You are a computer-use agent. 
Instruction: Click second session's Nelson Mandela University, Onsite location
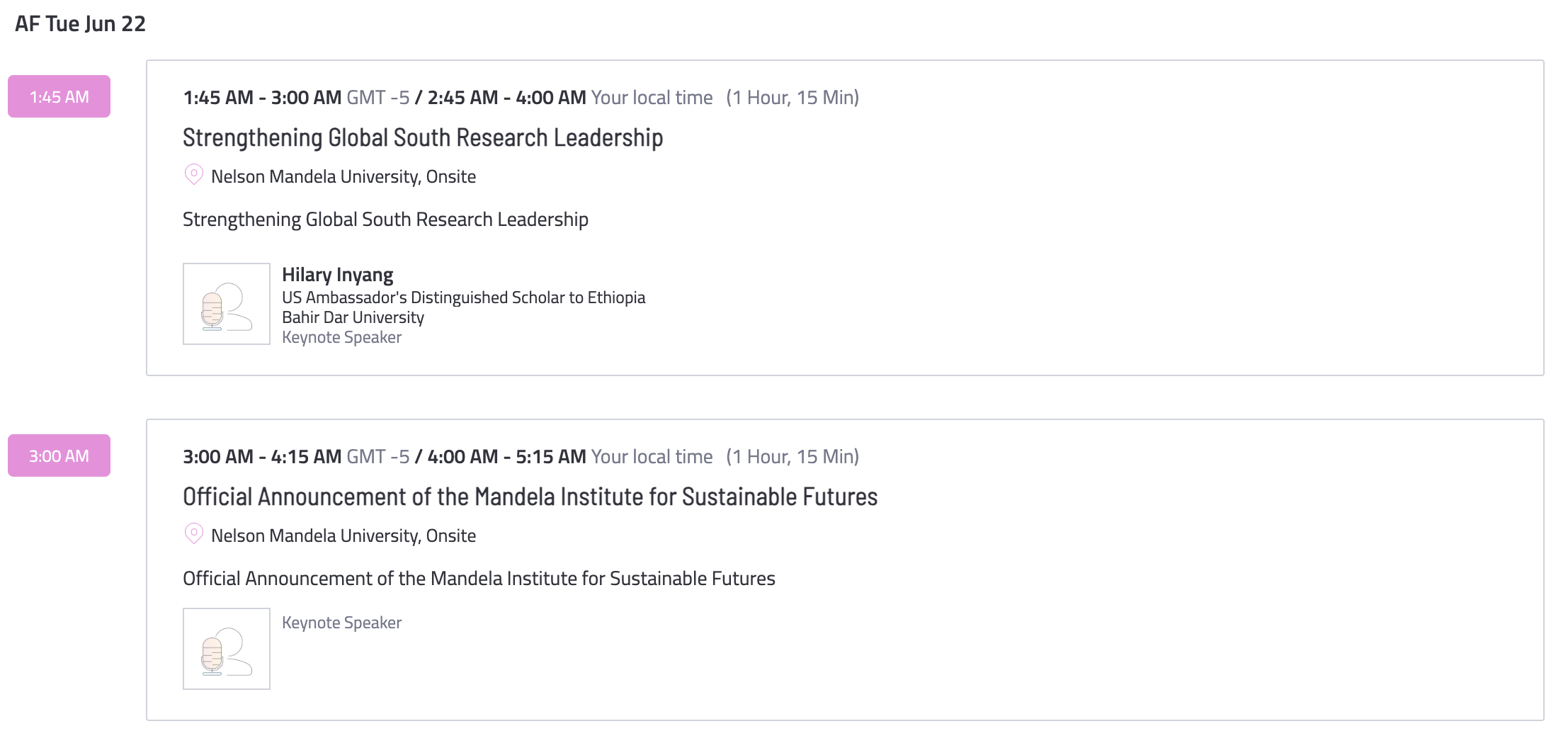pos(343,535)
